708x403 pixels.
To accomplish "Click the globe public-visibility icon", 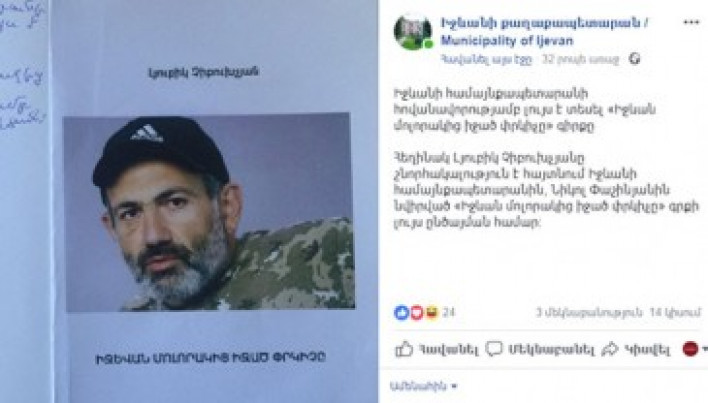I will click(634, 59).
